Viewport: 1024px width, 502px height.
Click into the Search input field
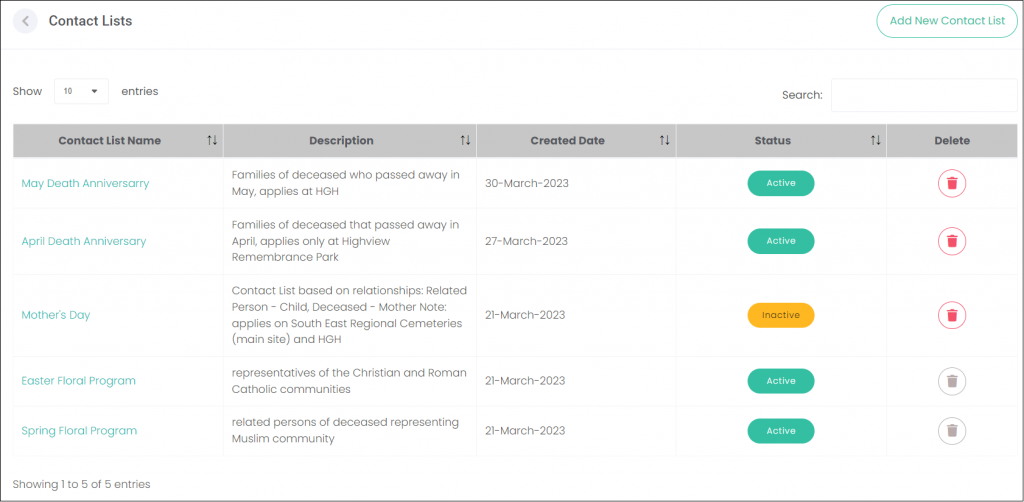pyautogui.click(x=924, y=95)
